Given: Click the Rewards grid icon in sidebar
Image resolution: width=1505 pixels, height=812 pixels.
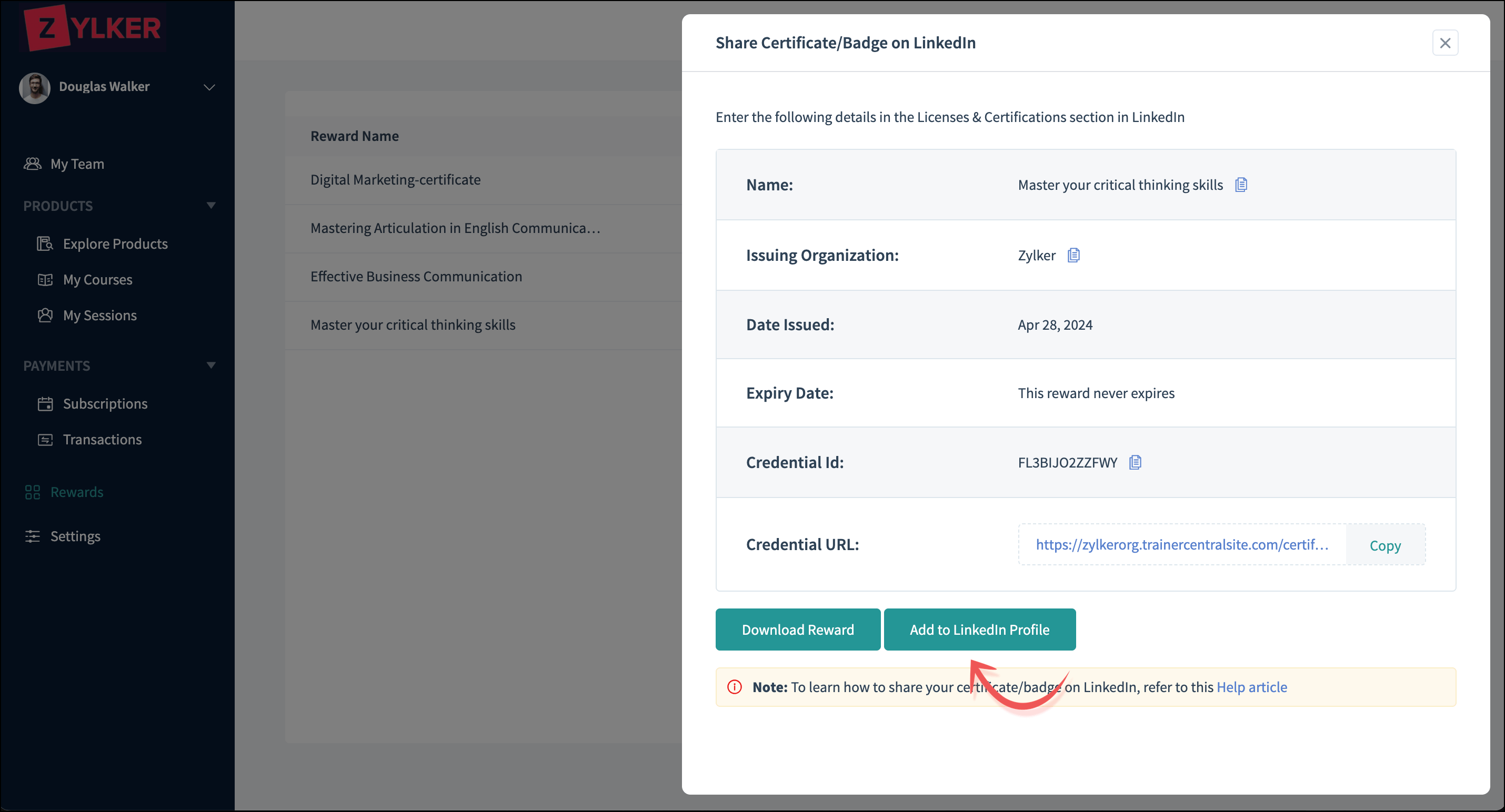Looking at the screenshot, I should tap(32, 492).
